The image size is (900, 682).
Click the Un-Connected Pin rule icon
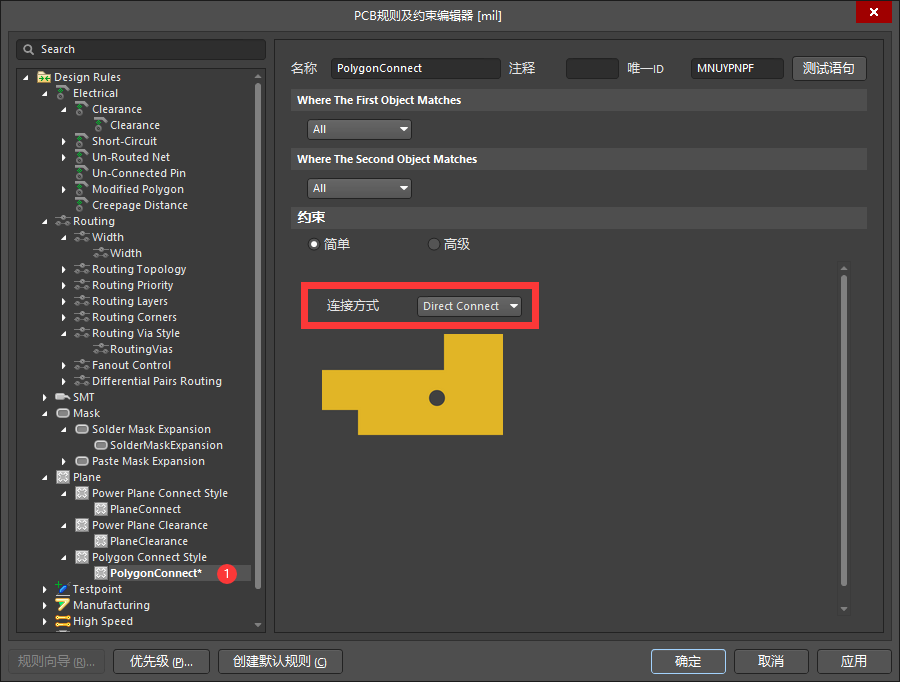[x=82, y=173]
